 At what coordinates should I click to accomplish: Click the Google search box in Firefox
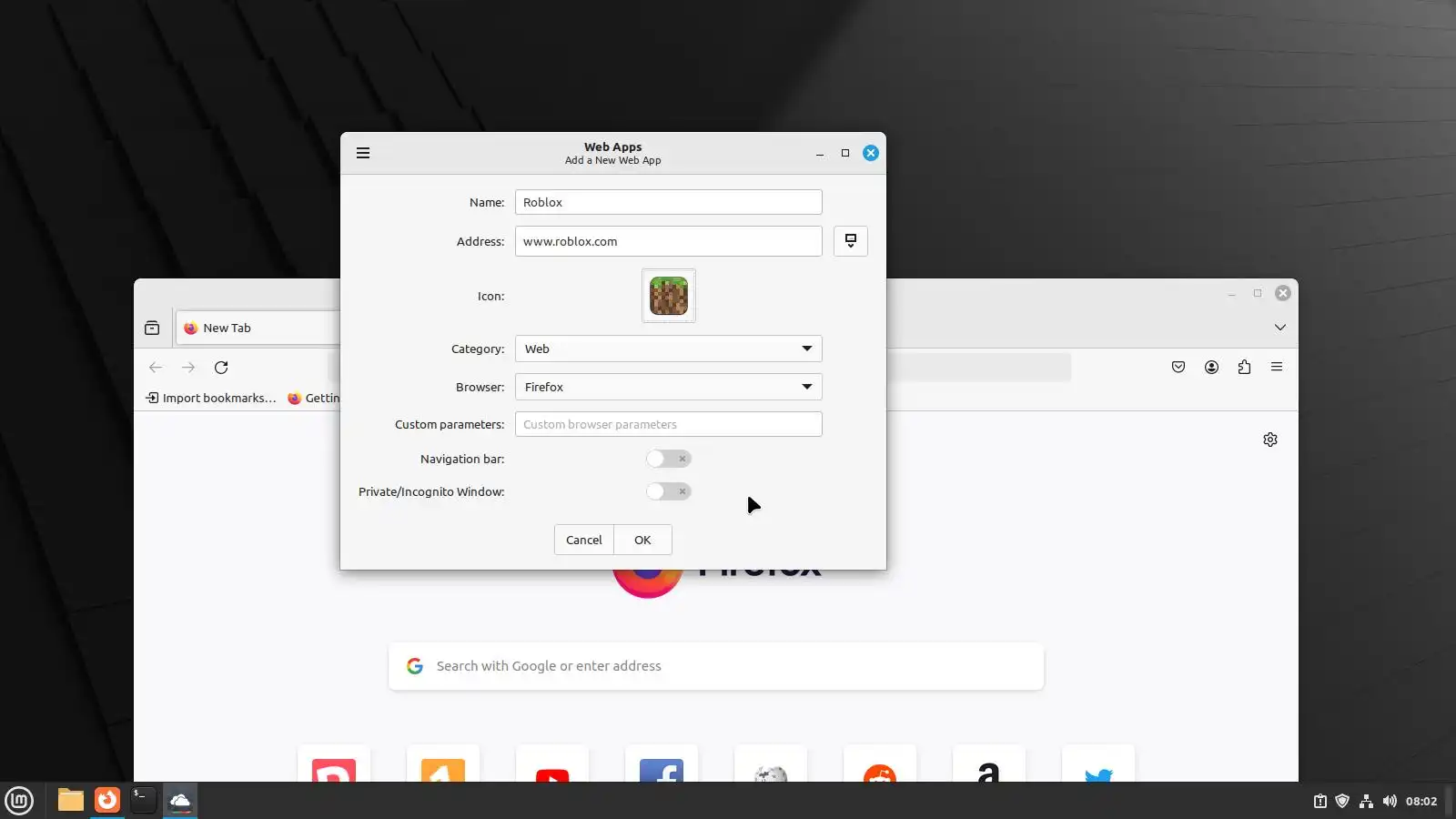tap(716, 666)
